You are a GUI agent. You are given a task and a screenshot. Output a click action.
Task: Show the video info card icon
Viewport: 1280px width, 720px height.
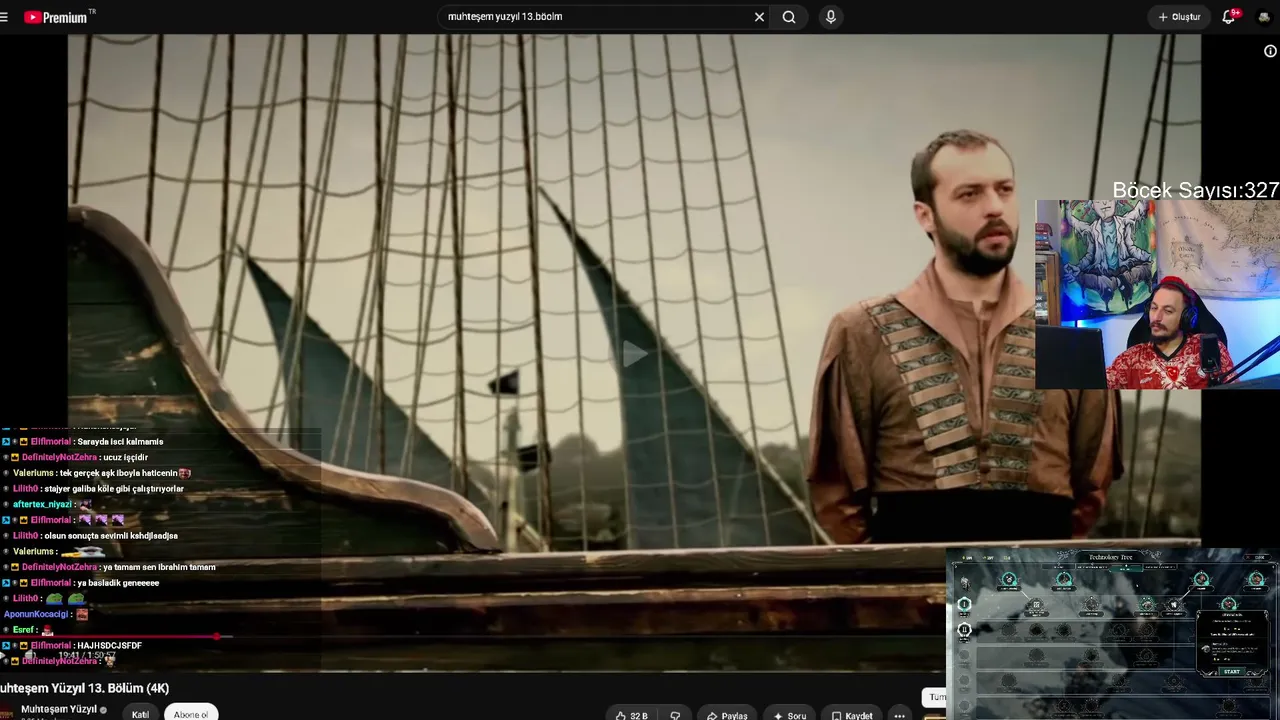(x=1270, y=51)
